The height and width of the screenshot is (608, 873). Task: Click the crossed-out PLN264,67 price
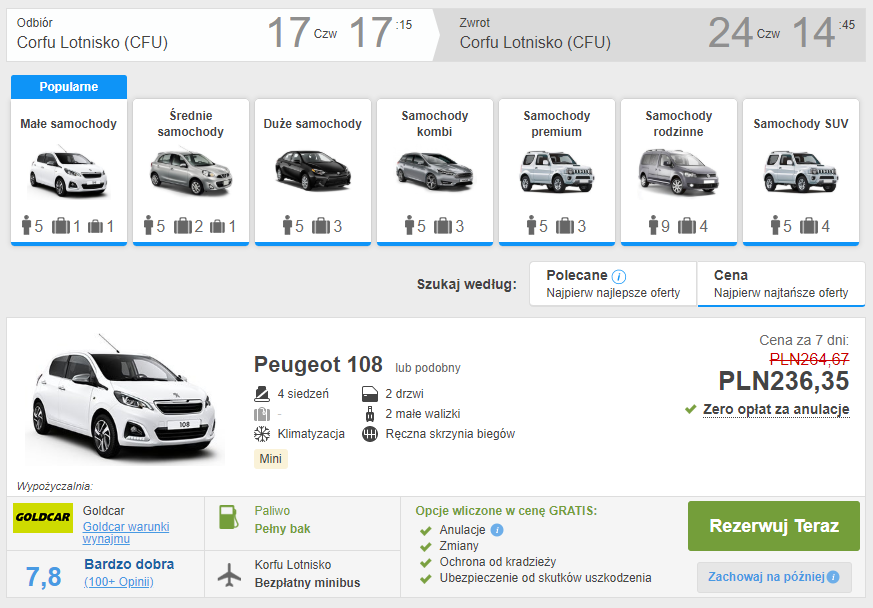pos(809,359)
